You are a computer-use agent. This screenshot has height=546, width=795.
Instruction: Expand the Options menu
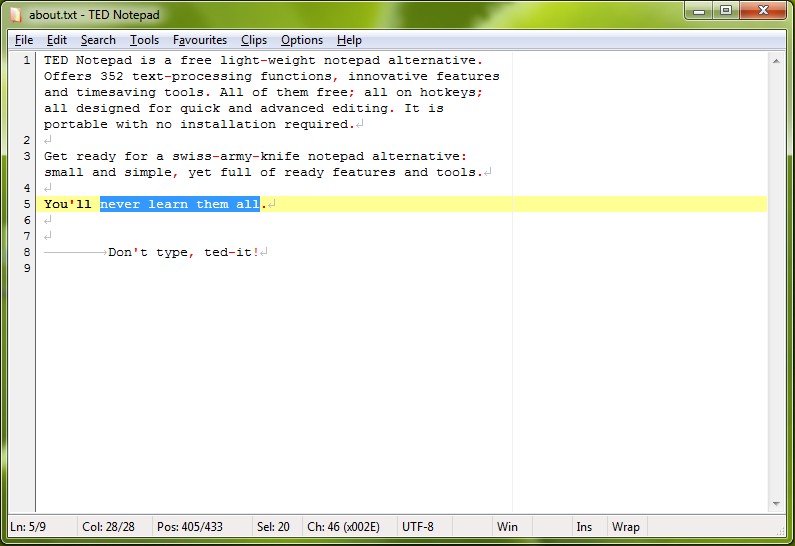pos(302,40)
